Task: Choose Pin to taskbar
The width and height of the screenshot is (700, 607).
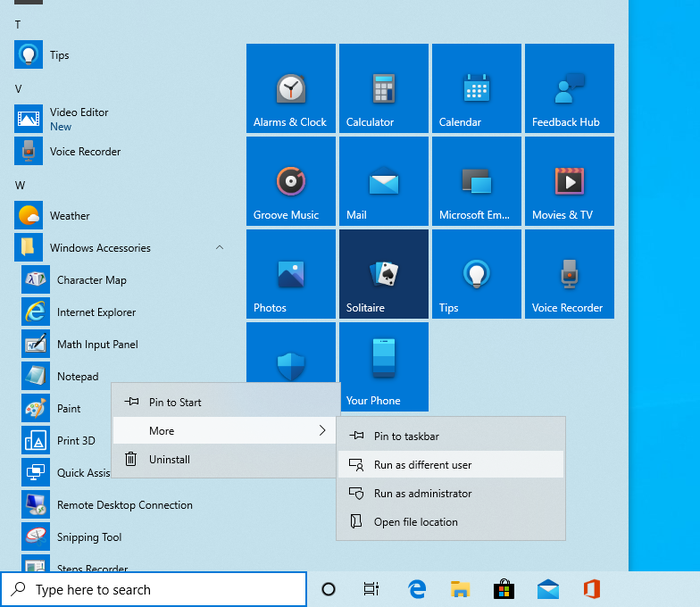Action: pos(451,436)
